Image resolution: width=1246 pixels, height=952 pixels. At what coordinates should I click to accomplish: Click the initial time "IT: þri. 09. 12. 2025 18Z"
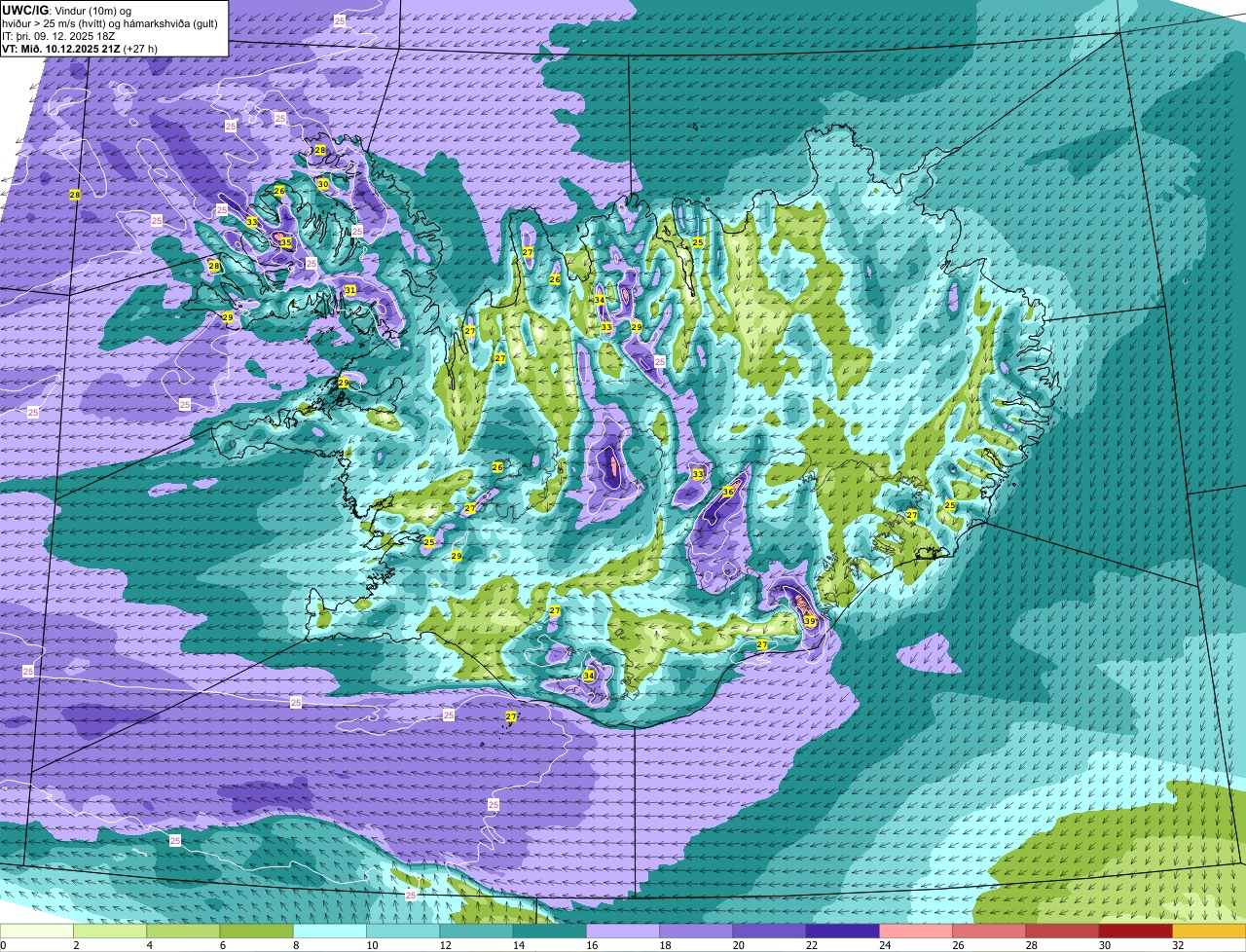click(x=58, y=35)
